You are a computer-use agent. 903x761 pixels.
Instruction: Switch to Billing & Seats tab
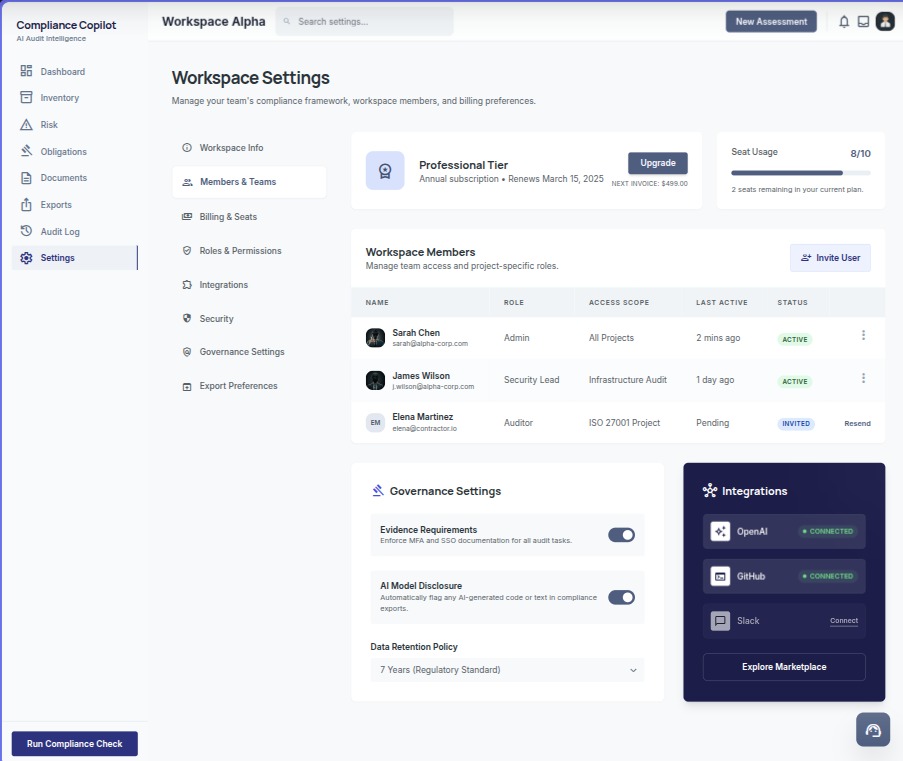228,217
